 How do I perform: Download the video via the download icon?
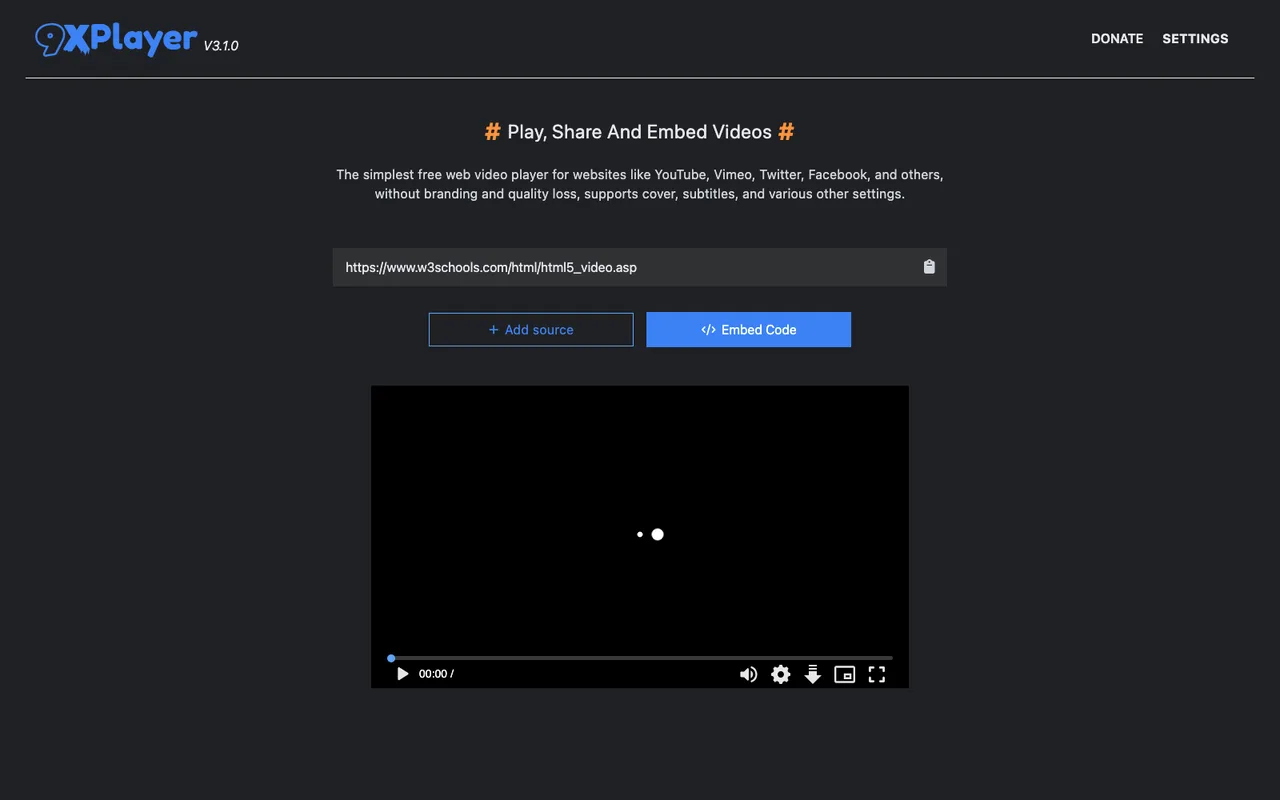tap(812, 674)
